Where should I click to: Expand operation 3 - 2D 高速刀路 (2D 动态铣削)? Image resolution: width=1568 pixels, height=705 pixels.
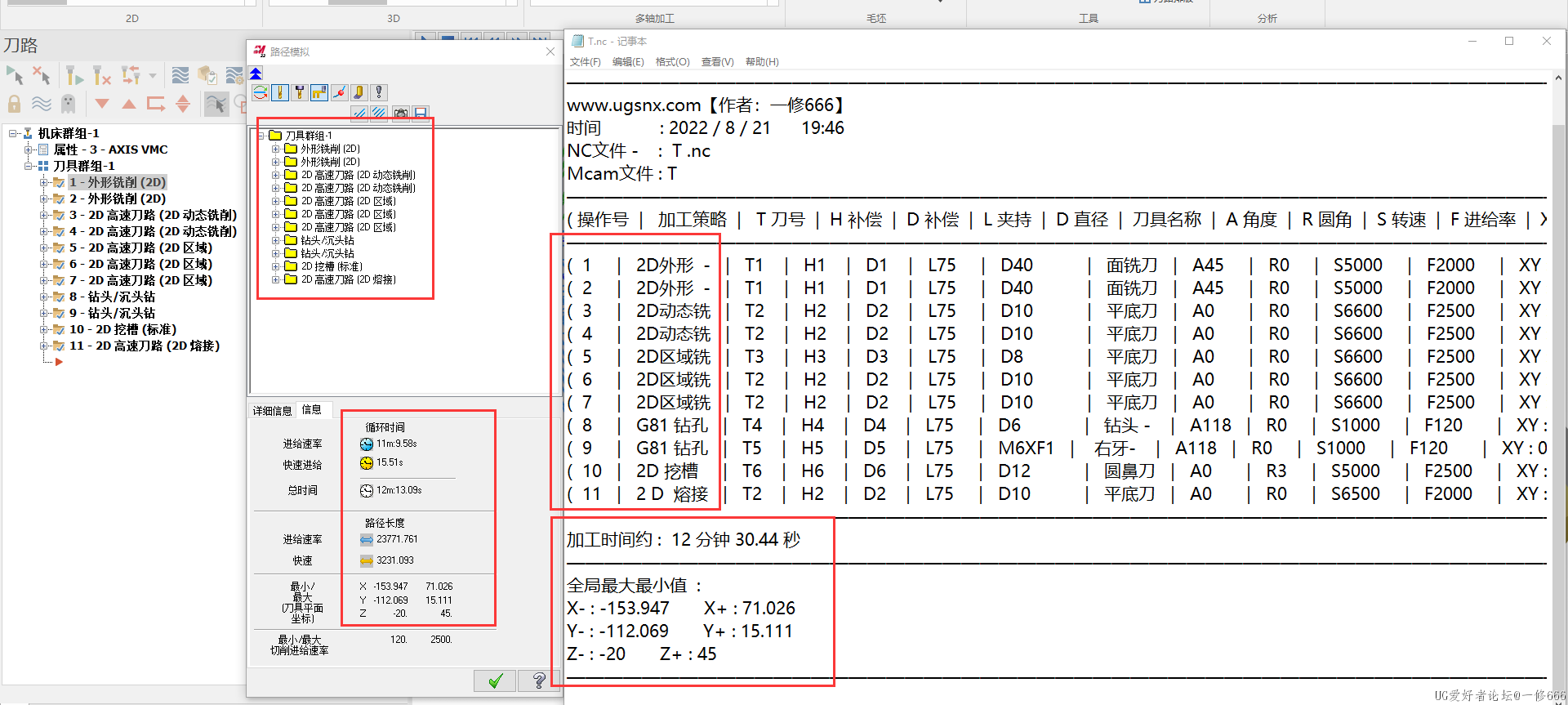43,215
